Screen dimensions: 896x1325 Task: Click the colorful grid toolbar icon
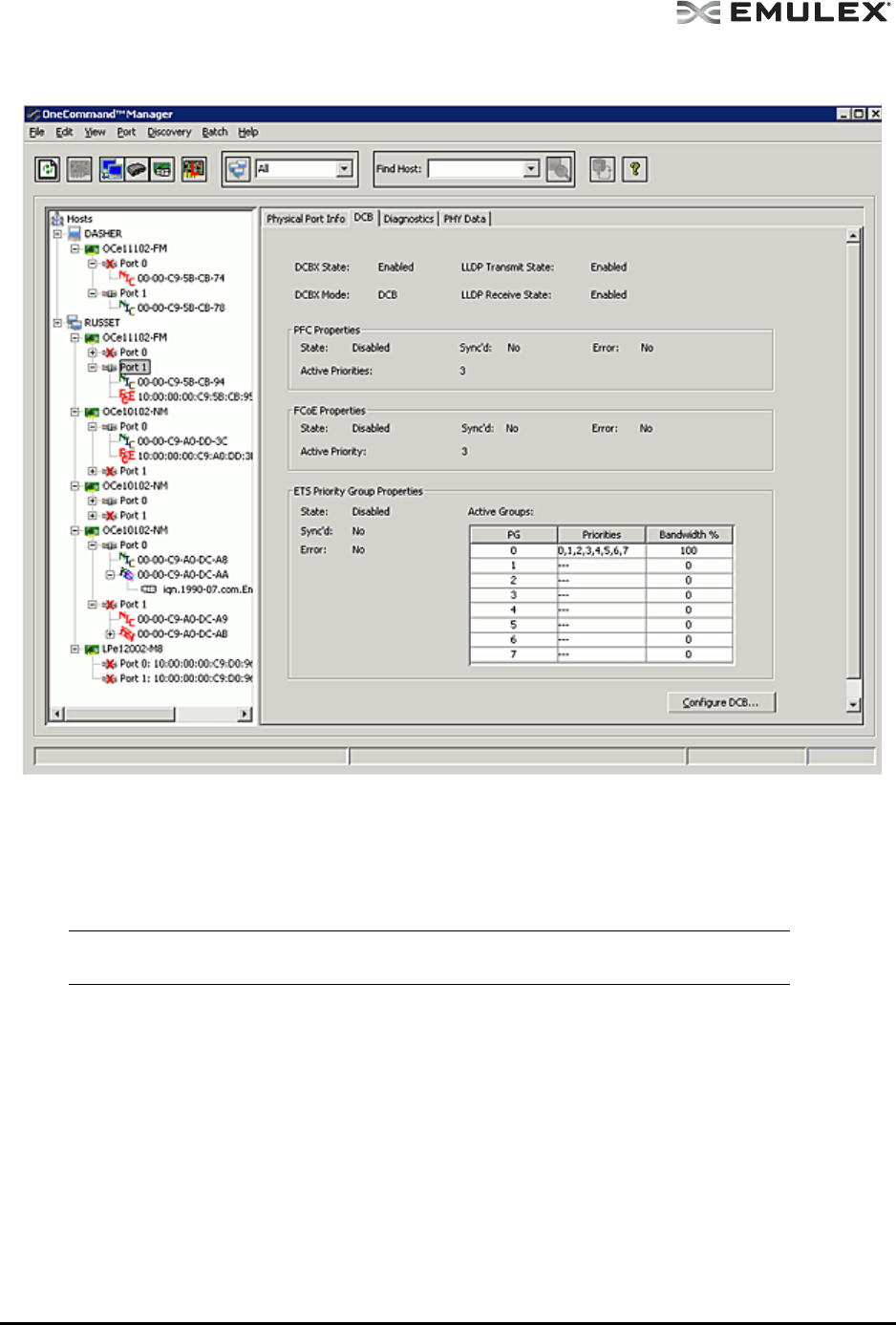click(x=194, y=169)
